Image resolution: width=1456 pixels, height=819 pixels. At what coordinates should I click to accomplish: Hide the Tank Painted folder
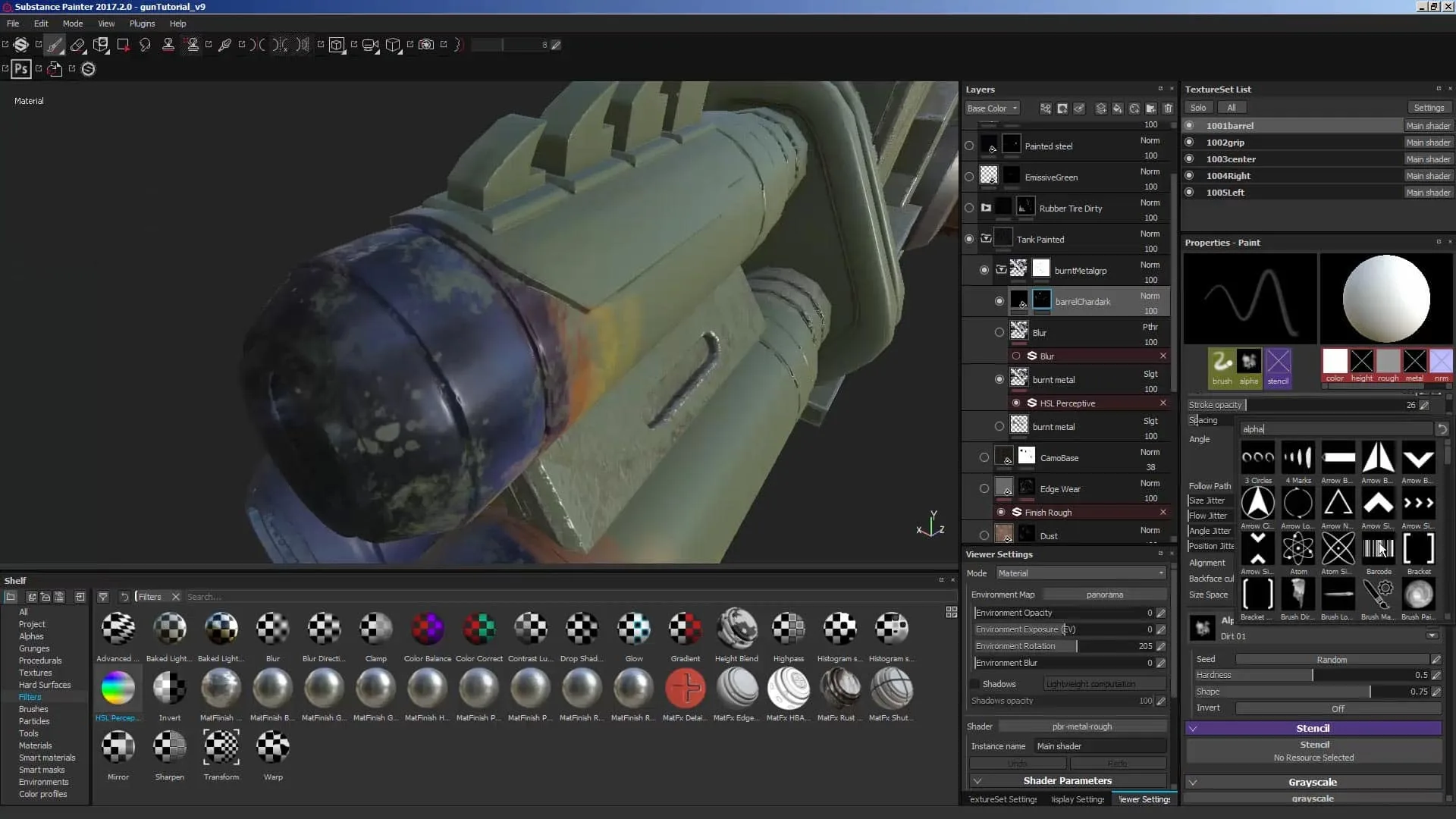[969, 239]
